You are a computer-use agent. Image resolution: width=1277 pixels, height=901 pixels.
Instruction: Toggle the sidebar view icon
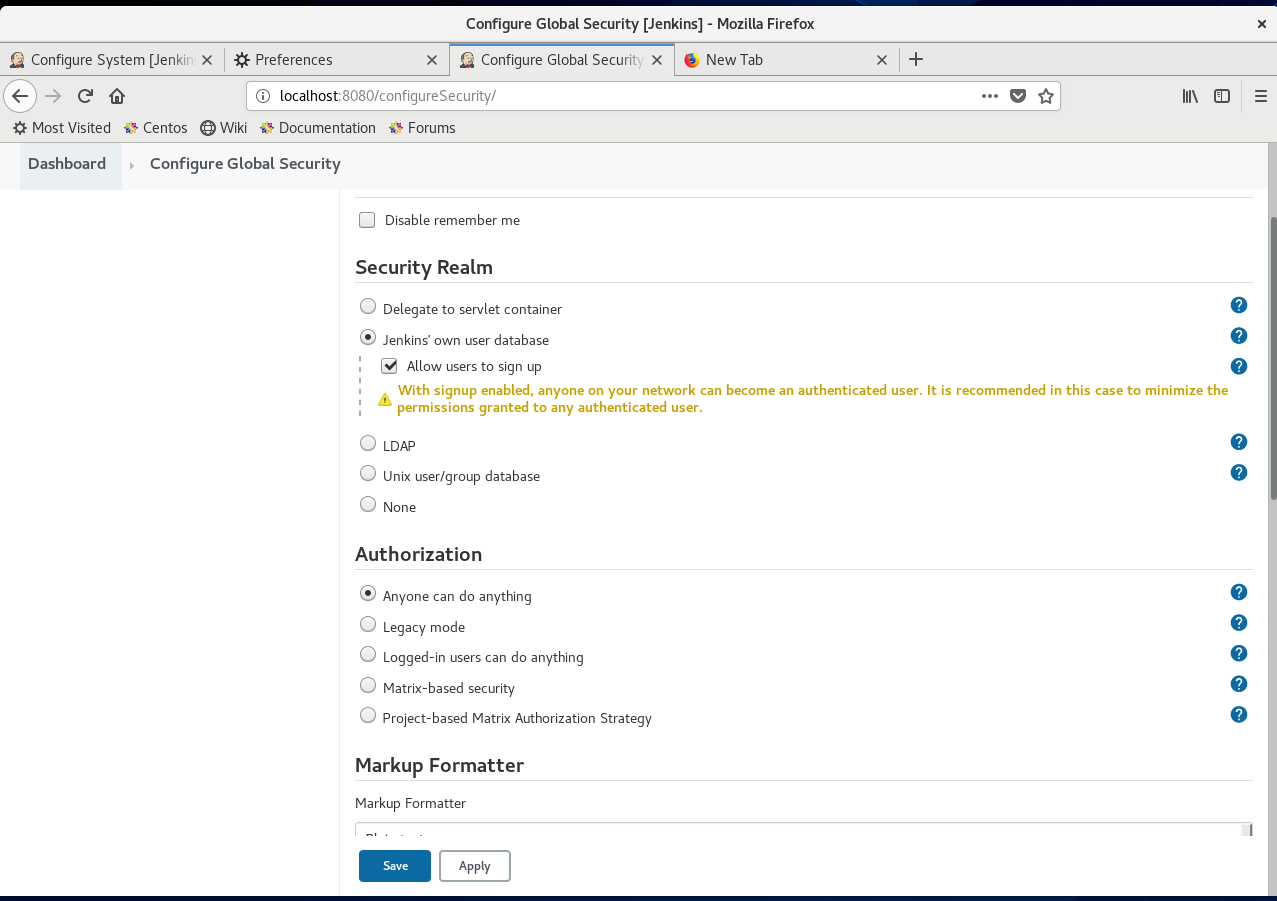(1222, 96)
